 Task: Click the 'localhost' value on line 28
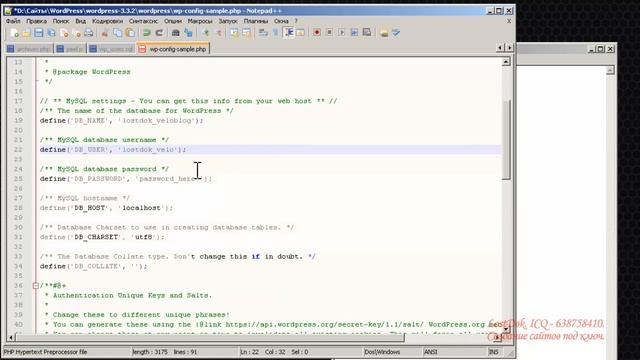click(142, 208)
